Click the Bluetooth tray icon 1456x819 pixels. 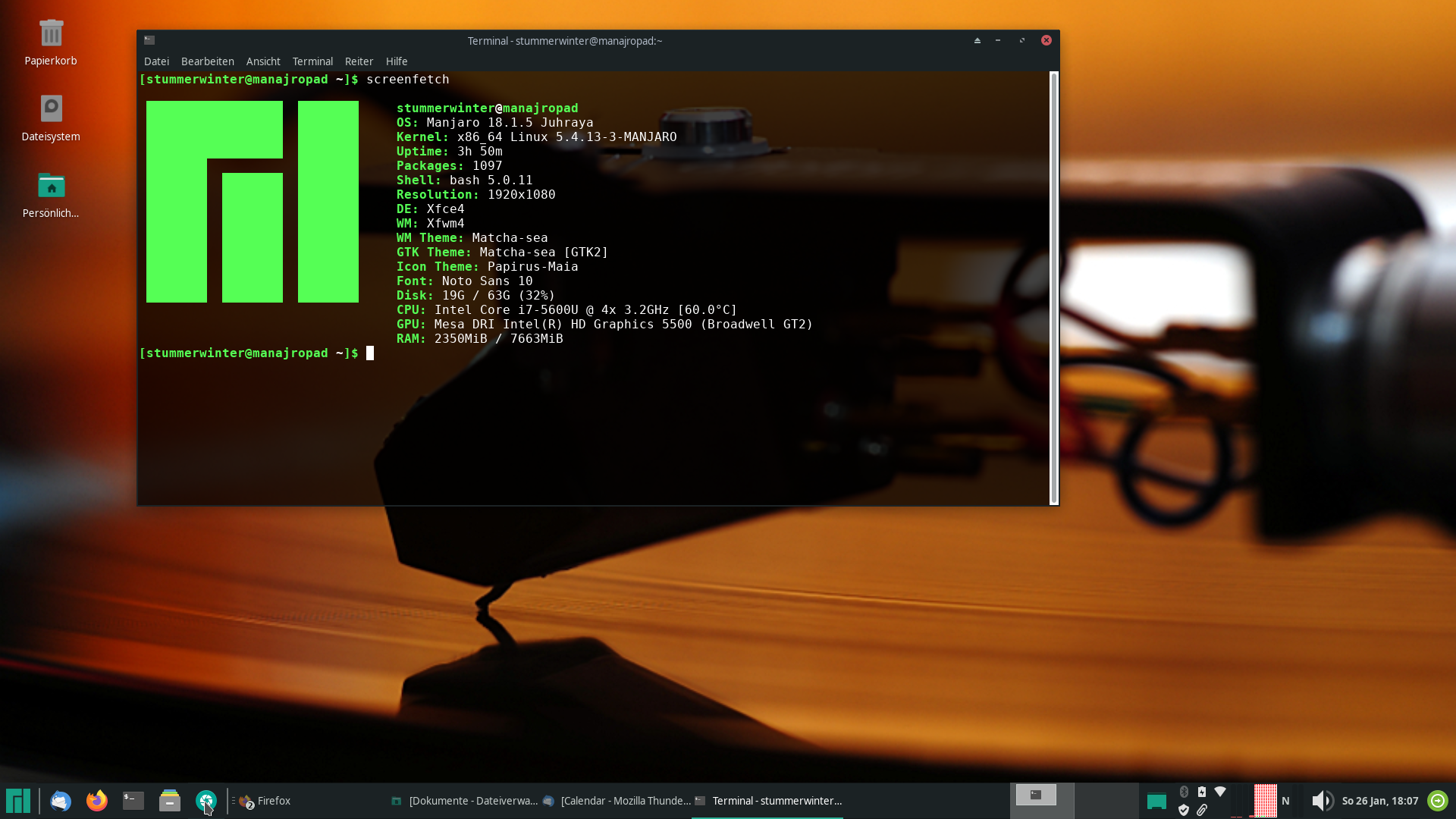pyautogui.click(x=1184, y=792)
